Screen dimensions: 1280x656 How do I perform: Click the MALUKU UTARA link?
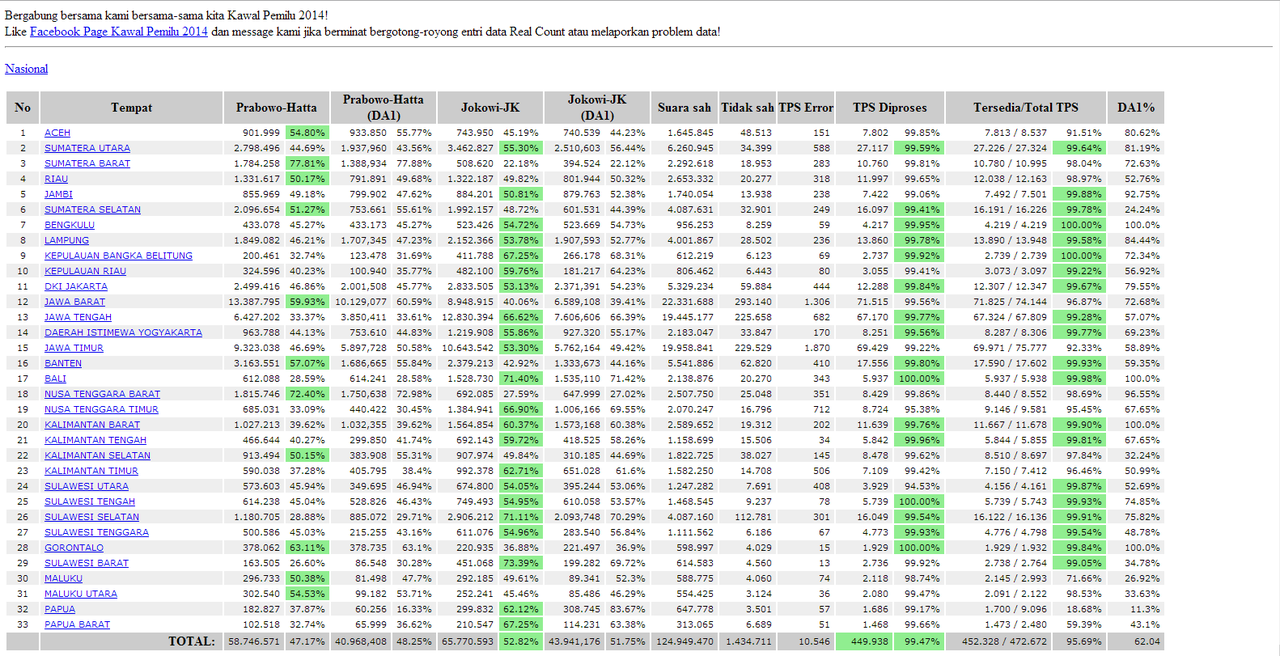click(80, 594)
